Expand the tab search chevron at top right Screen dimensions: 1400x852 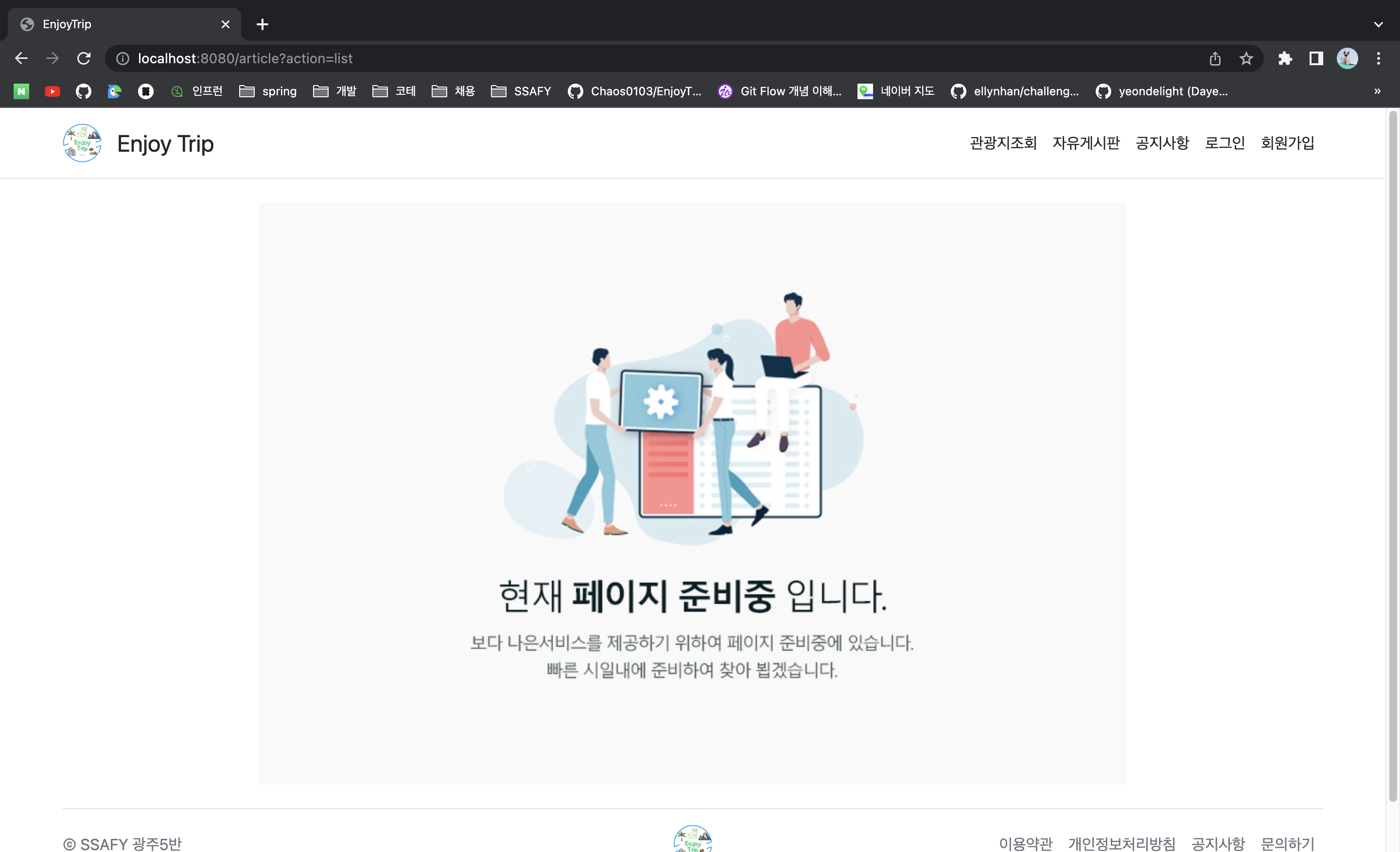1379,24
